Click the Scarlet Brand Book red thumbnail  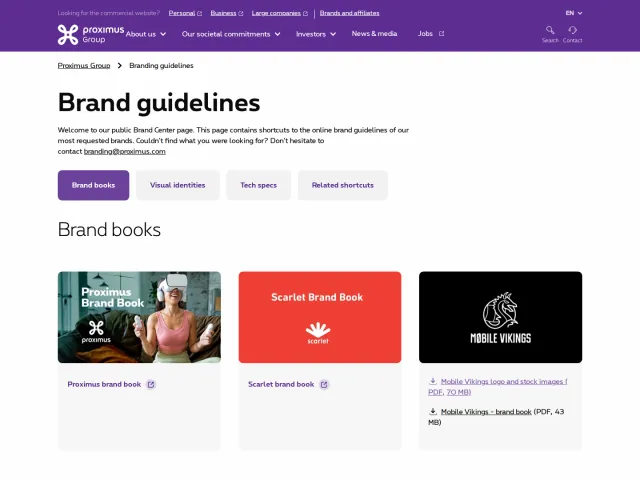(320, 317)
